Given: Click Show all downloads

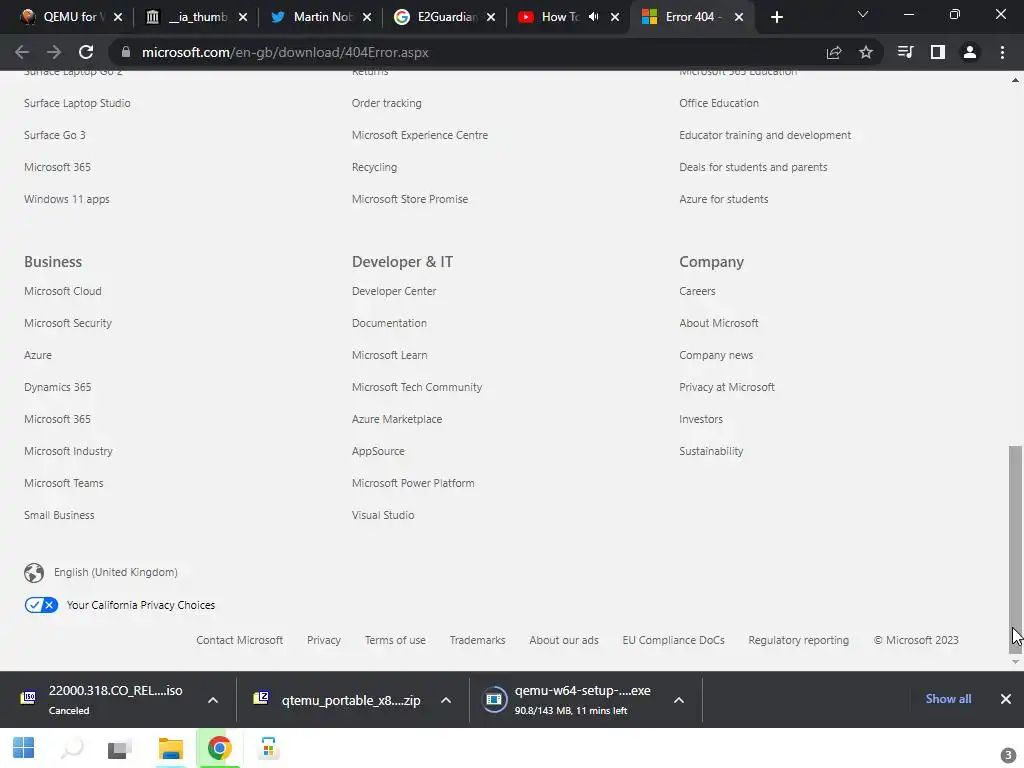Looking at the screenshot, I should 948,699.
